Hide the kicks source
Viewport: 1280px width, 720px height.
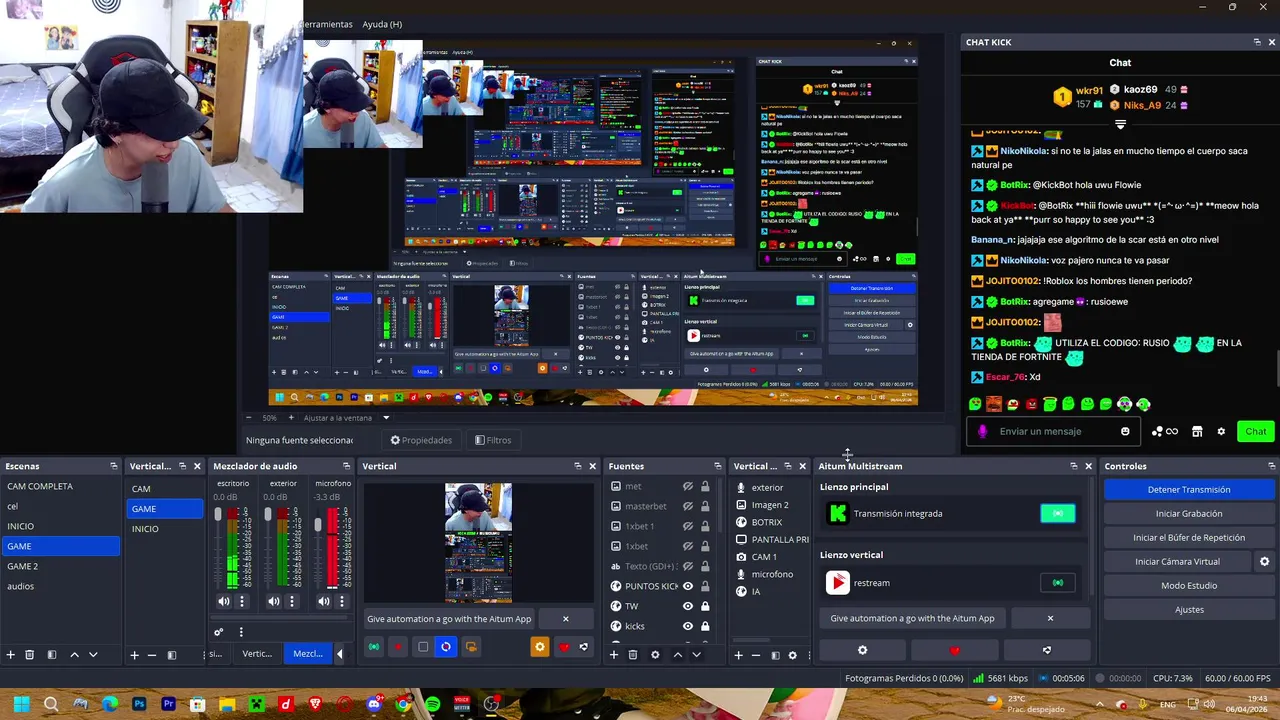688,626
